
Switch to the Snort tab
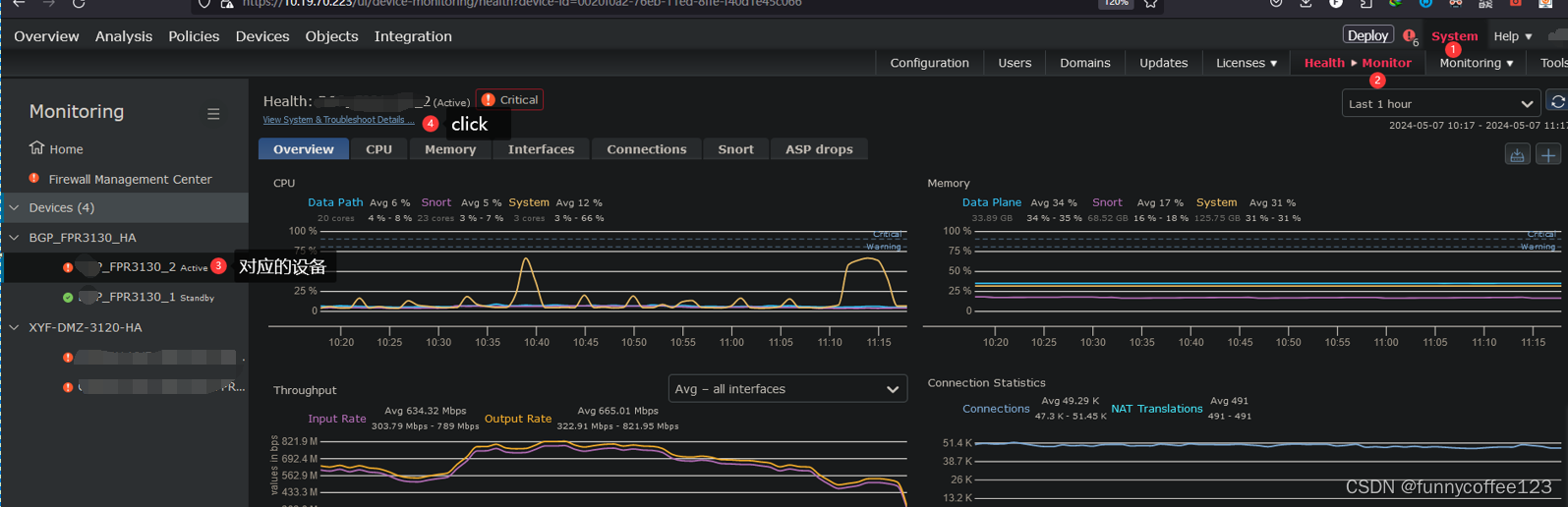(x=735, y=149)
